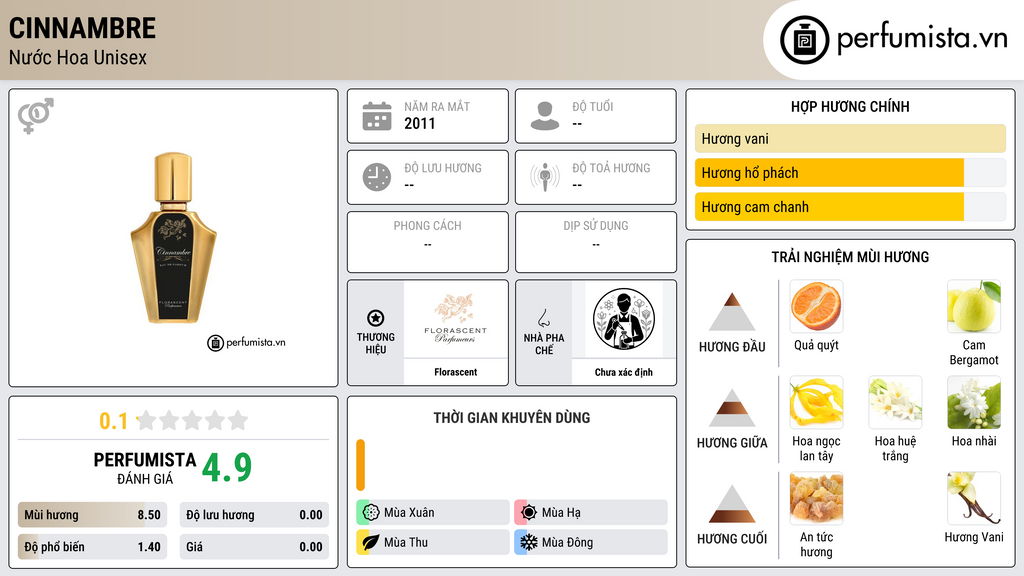The image size is (1024, 576).
Task: Click the nose icon above Nhà pha chế
Action: tap(543, 318)
